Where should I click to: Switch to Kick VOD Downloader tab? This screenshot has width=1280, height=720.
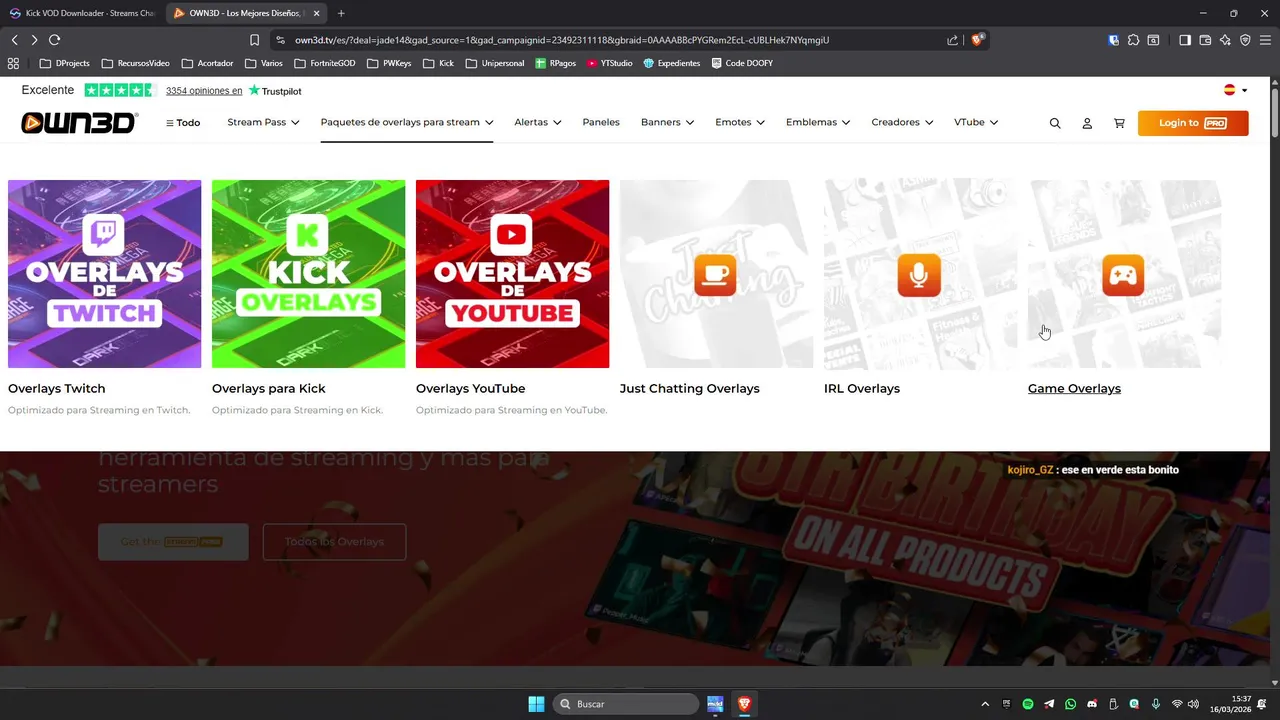coord(82,13)
